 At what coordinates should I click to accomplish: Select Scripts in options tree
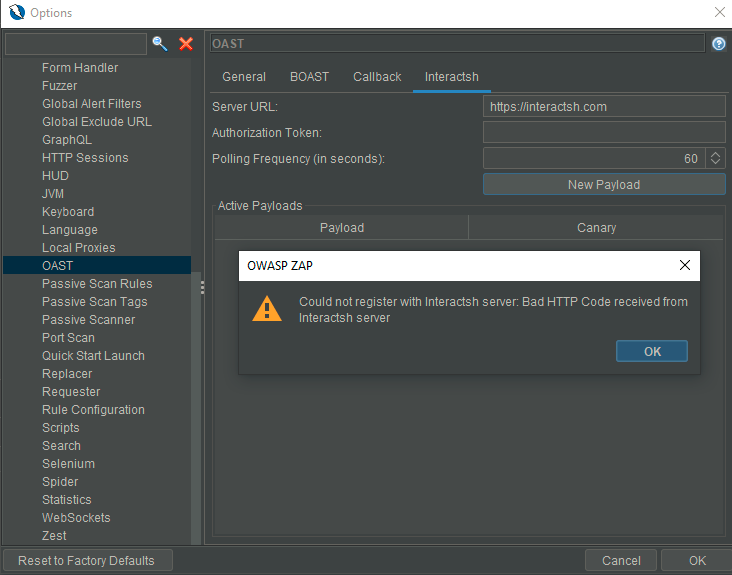61,428
